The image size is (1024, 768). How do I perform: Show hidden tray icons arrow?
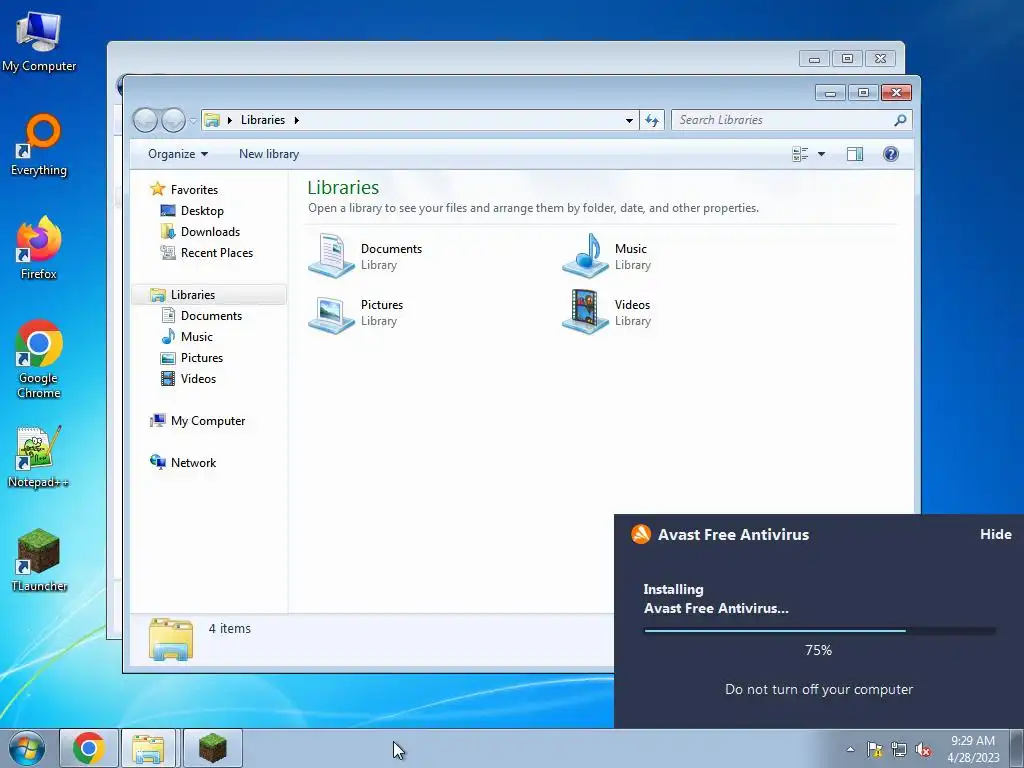[850, 749]
